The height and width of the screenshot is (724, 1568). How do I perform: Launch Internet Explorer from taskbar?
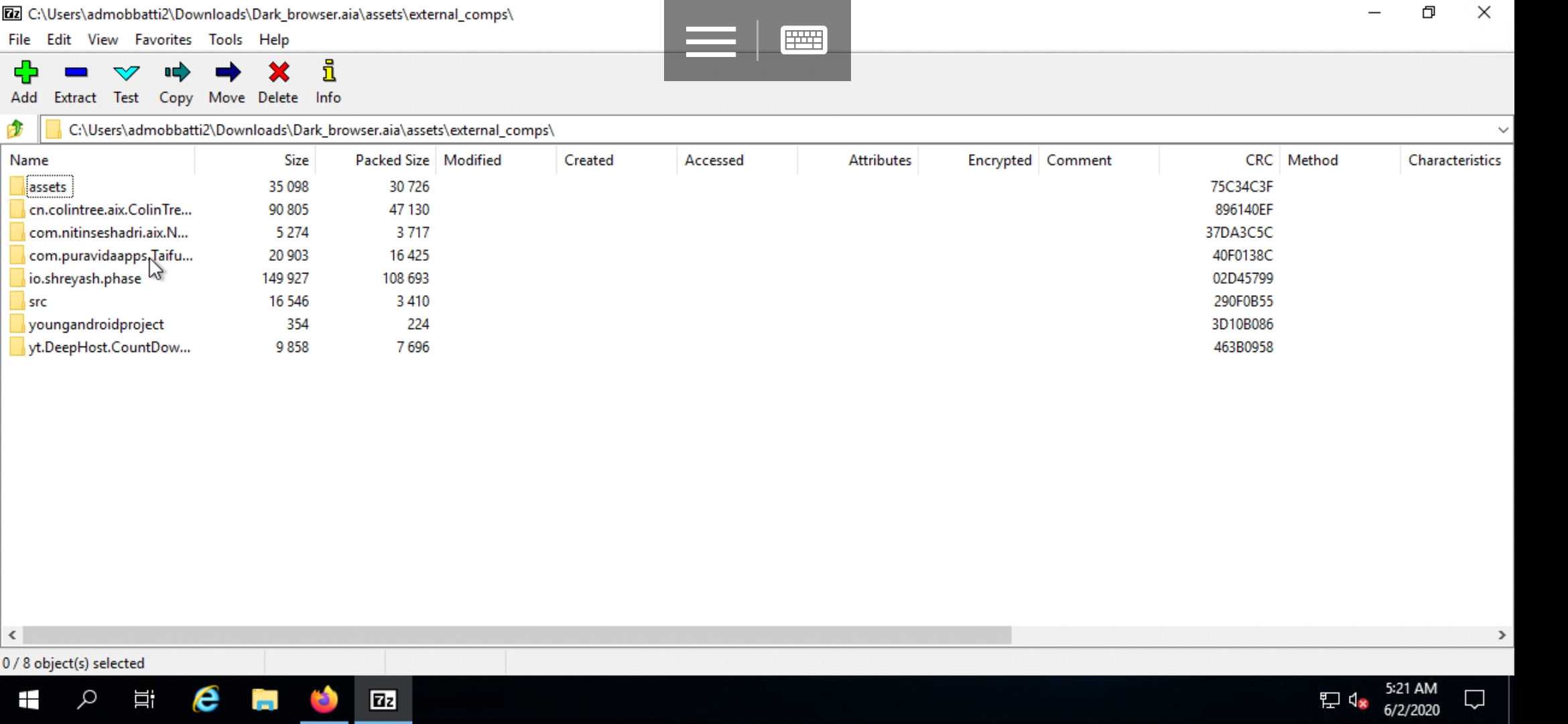(x=206, y=700)
